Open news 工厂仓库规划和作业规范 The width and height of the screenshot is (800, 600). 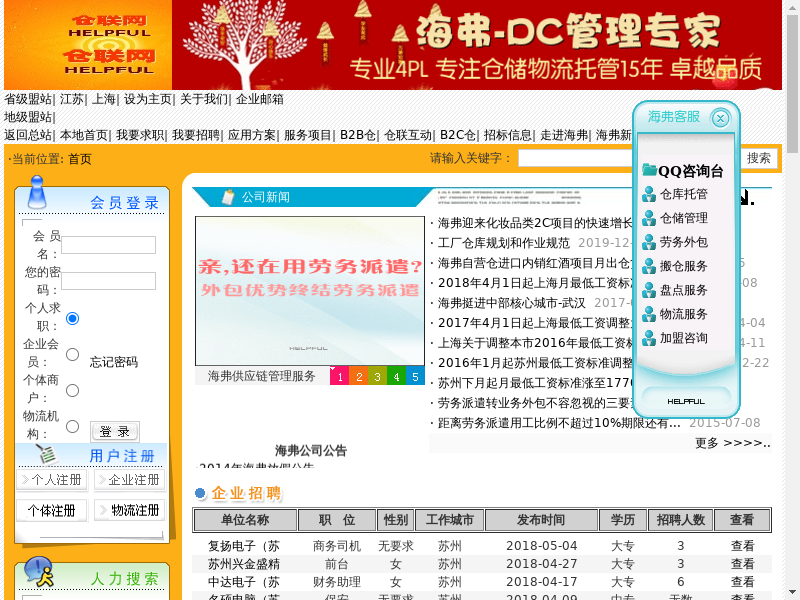[x=504, y=243]
